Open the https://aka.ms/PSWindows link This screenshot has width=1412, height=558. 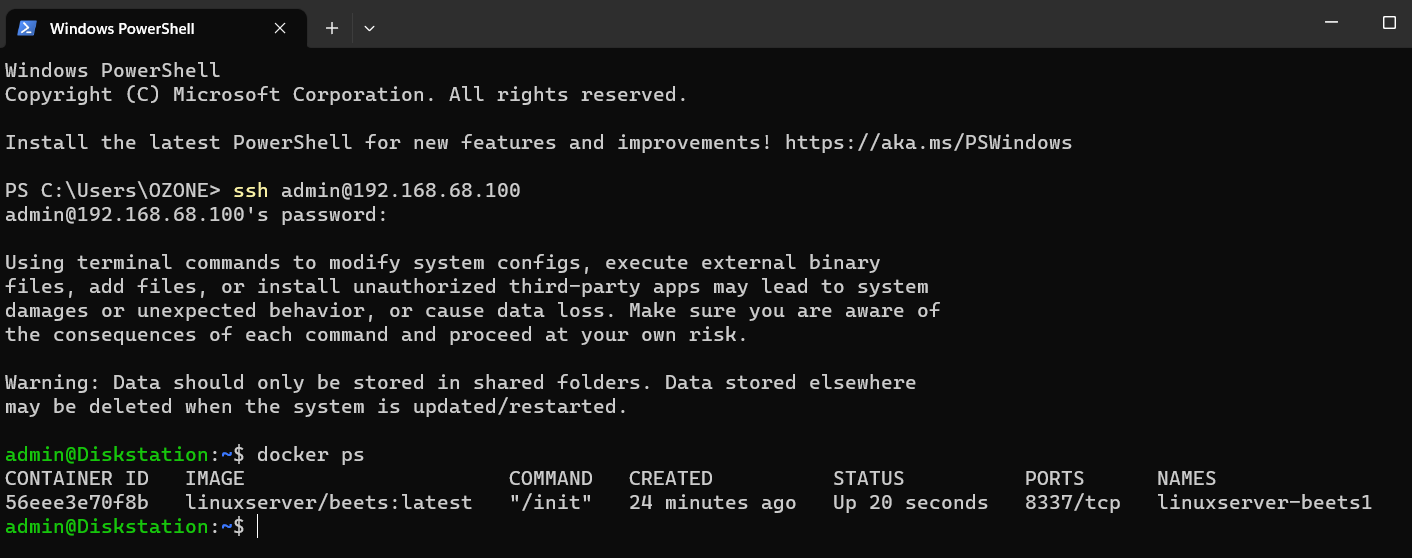[x=928, y=142]
